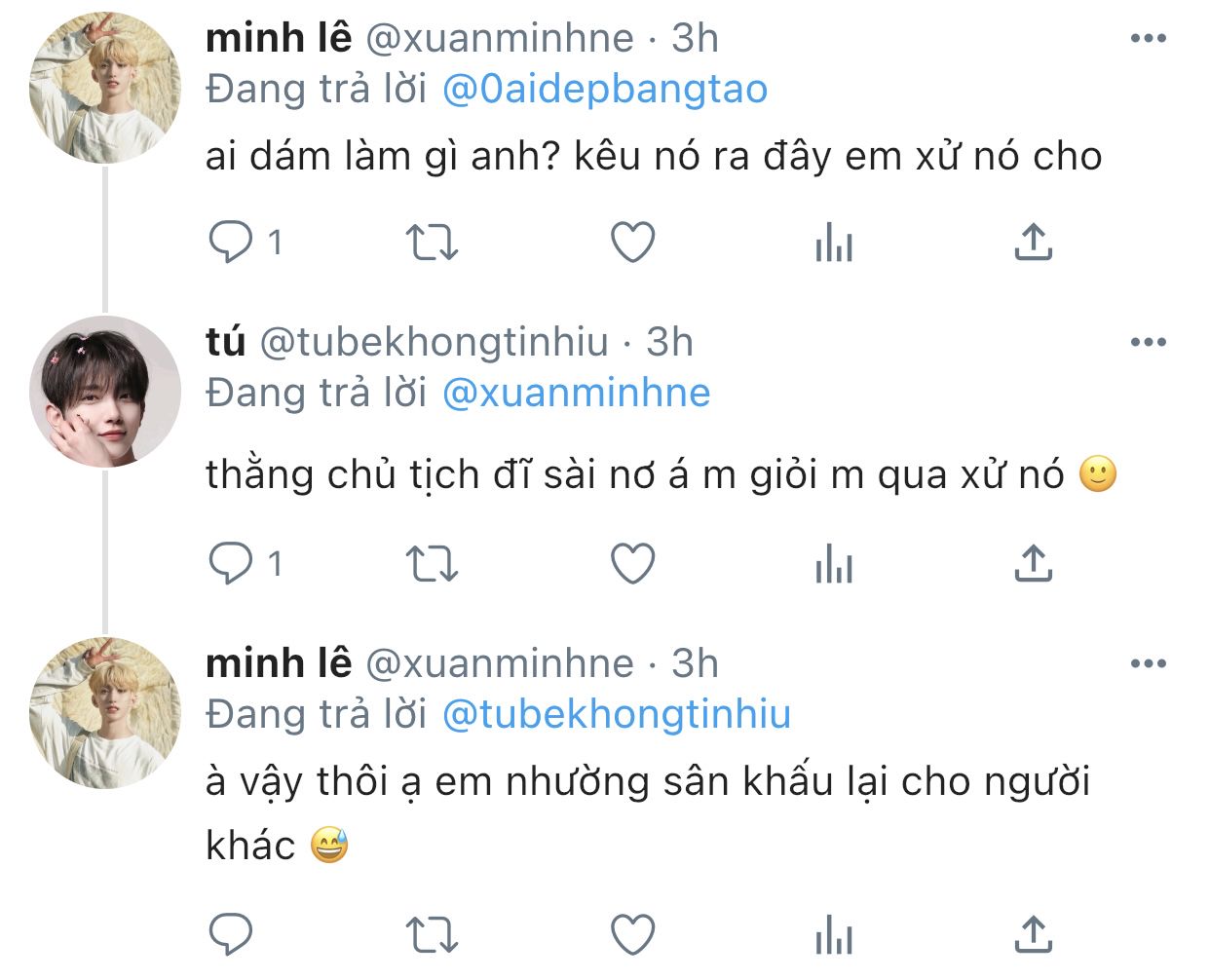1210x980 pixels.
Task: Share minh lê's first tweet
Action: click(1033, 242)
